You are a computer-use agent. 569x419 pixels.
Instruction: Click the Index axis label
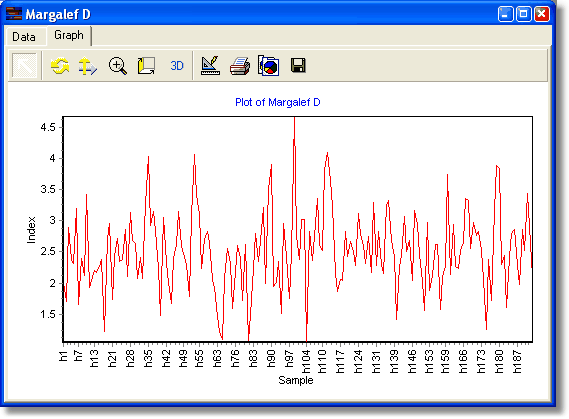32,230
